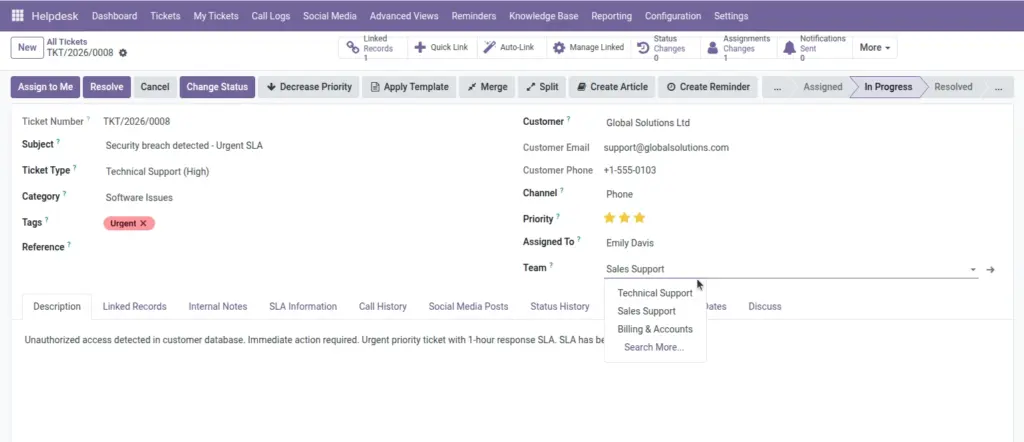1024x442 pixels.
Task: Create a New ticket
Action: click(27, 48)
